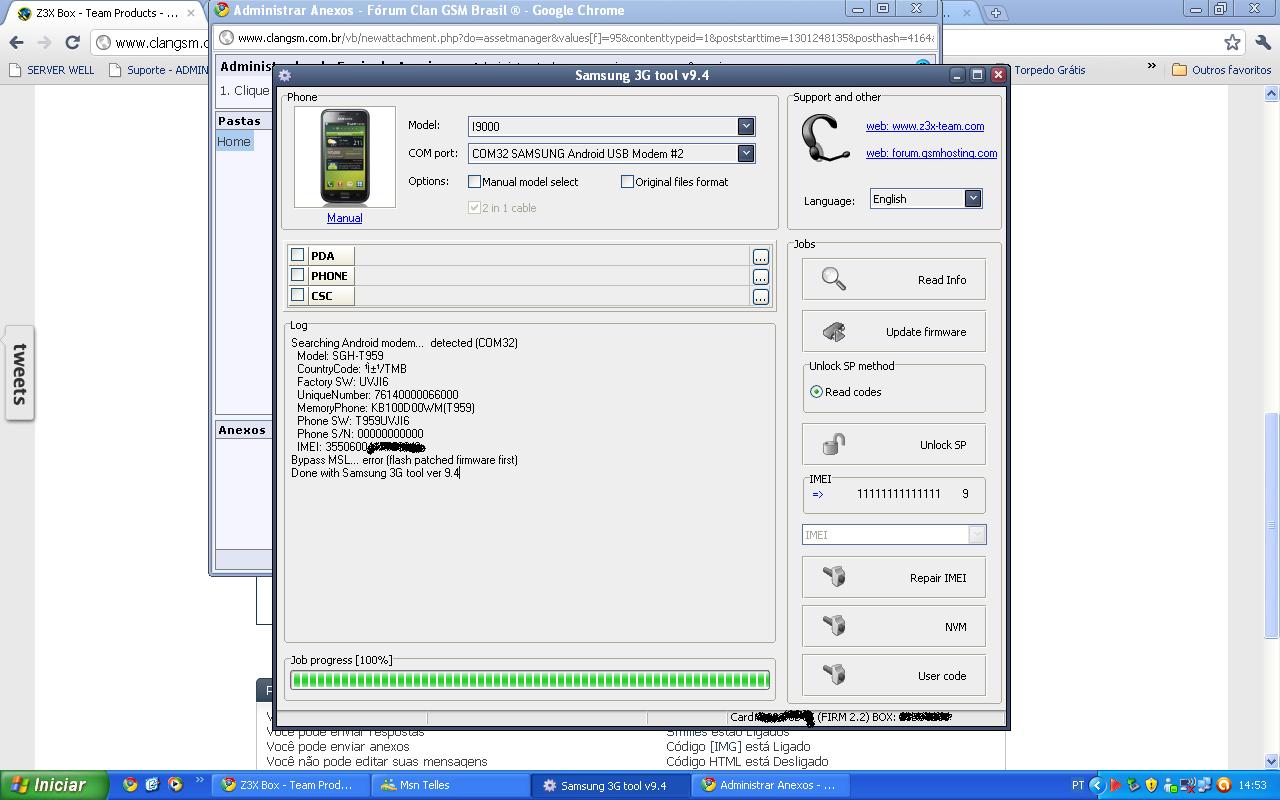Open the Language English dropdown

972,199
